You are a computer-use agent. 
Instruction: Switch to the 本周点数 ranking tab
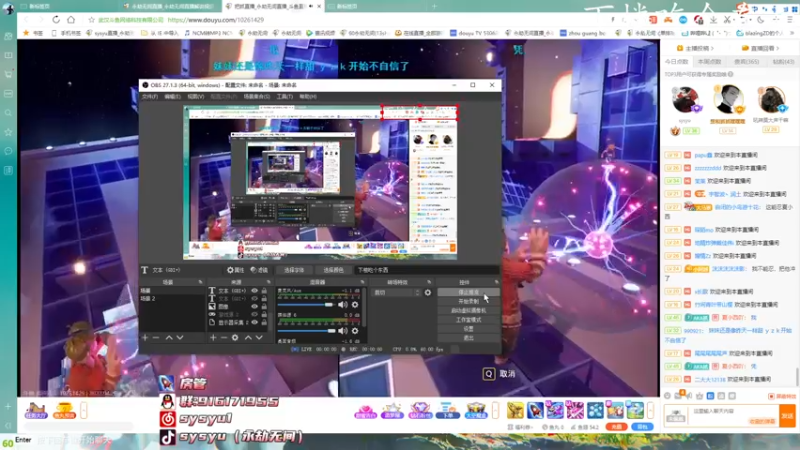(x=709, y=62)
